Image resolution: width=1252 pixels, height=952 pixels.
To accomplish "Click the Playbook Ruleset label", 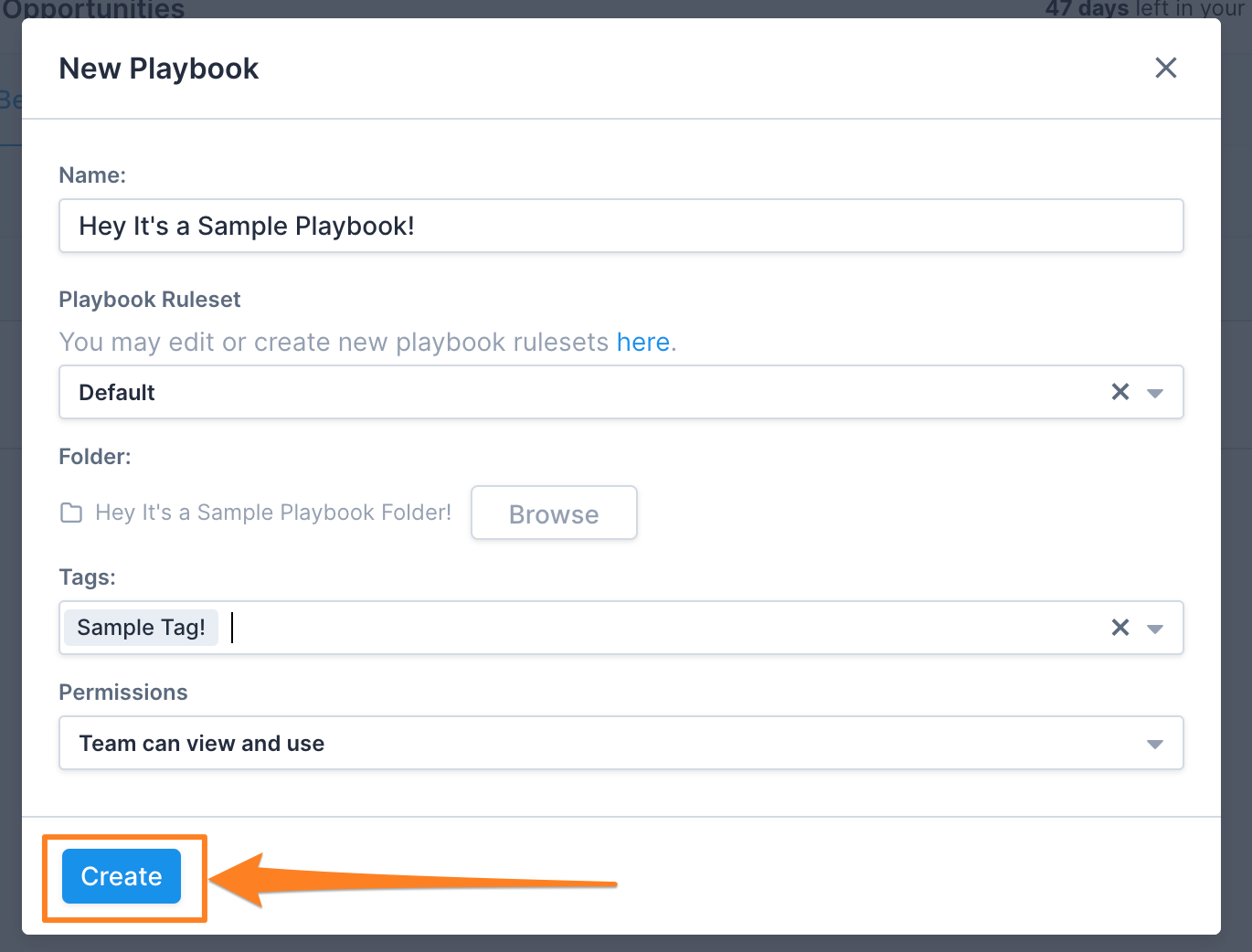I will pos(150,300).
